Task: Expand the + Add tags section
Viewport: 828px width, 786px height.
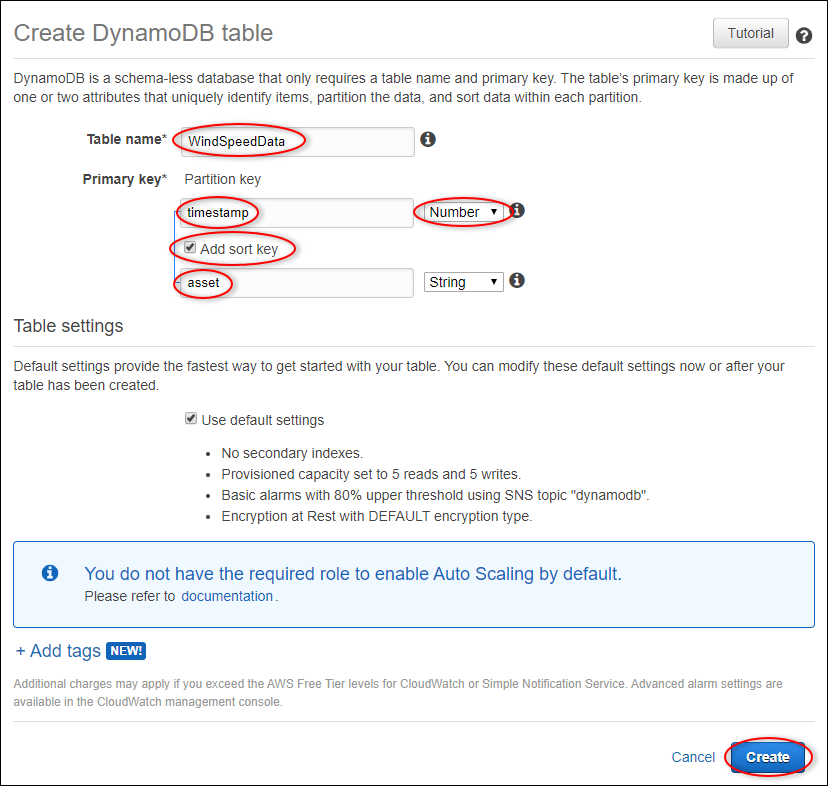Action: pyautogui.click(x=58, y=651)
